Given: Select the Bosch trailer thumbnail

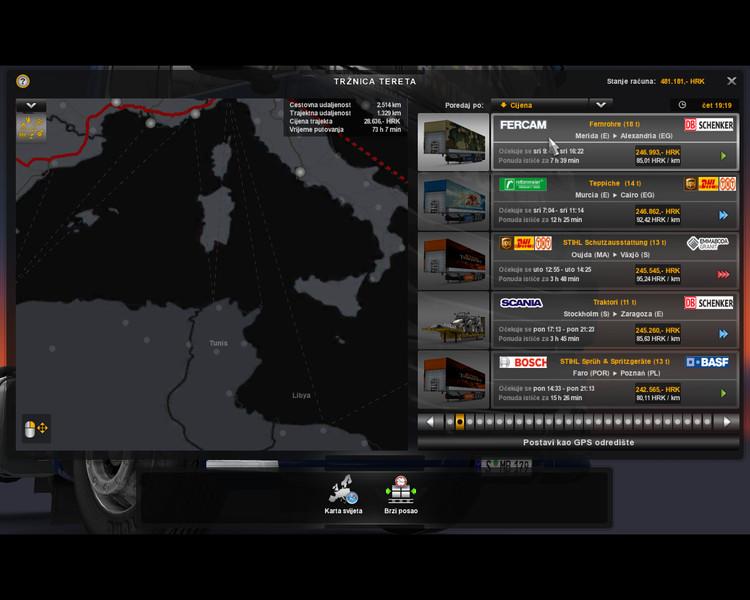Looking at the screenshot, I should pyautogui.click(x=453, y=379).
